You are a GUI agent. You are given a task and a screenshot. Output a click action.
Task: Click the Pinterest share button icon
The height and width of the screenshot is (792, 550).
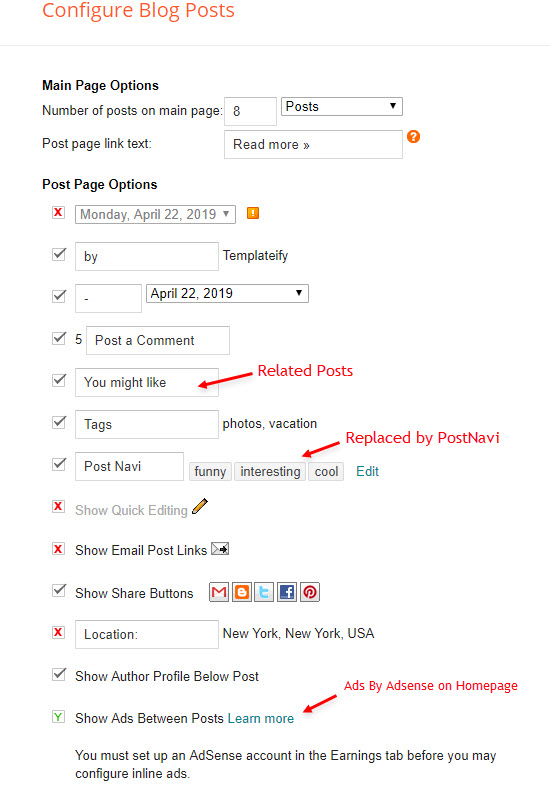point(310,592)
